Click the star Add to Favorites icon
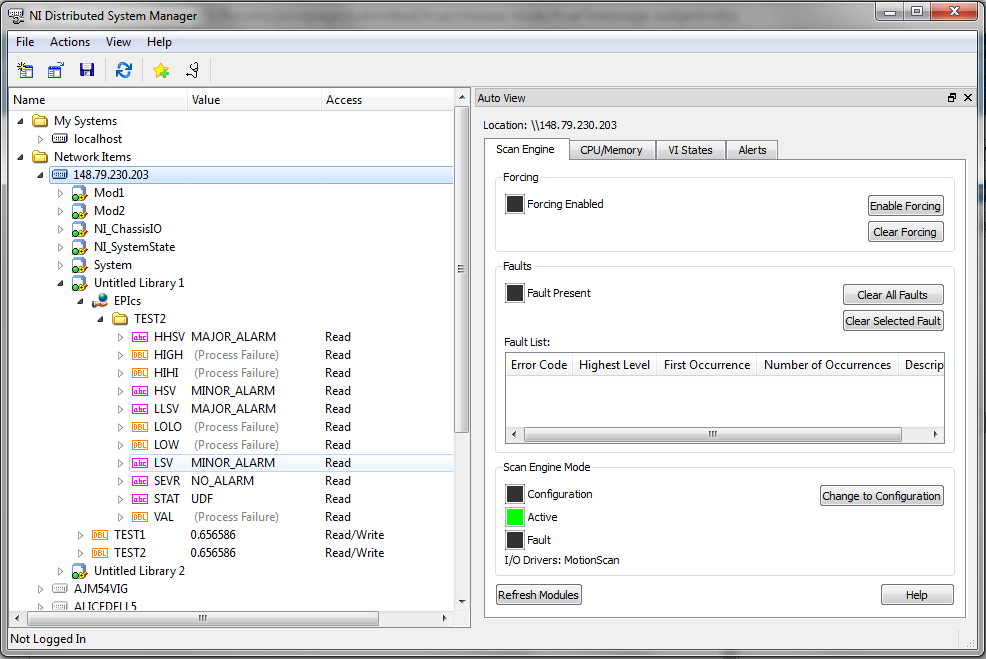 161,70
